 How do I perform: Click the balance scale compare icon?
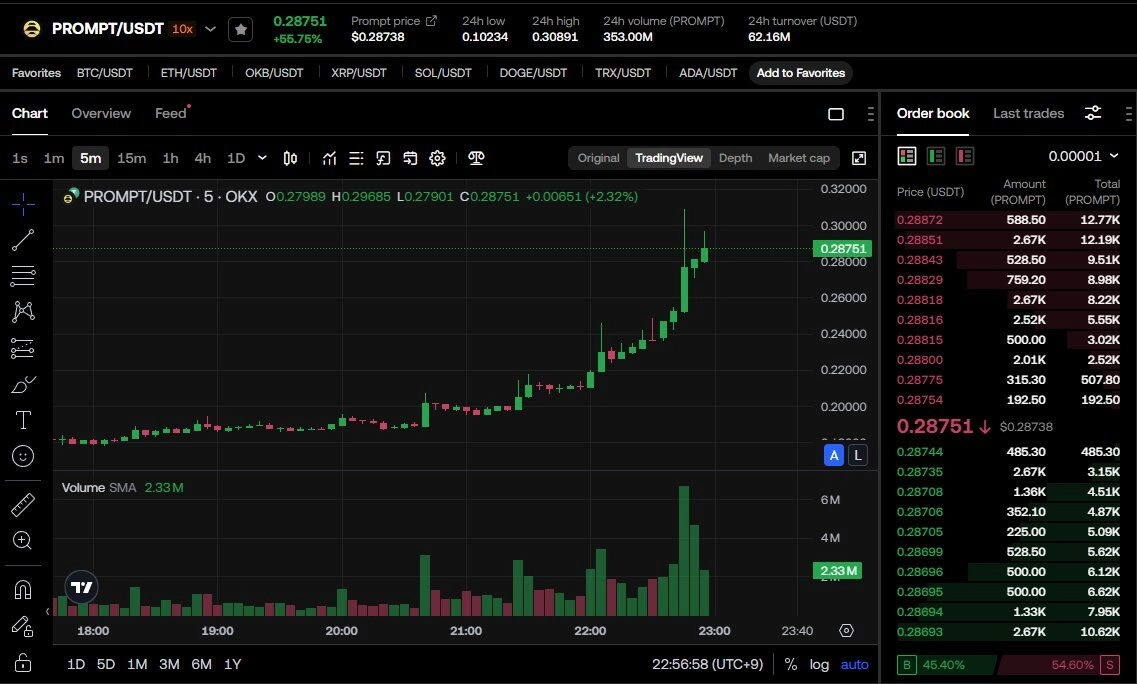(x=476, y=158)
